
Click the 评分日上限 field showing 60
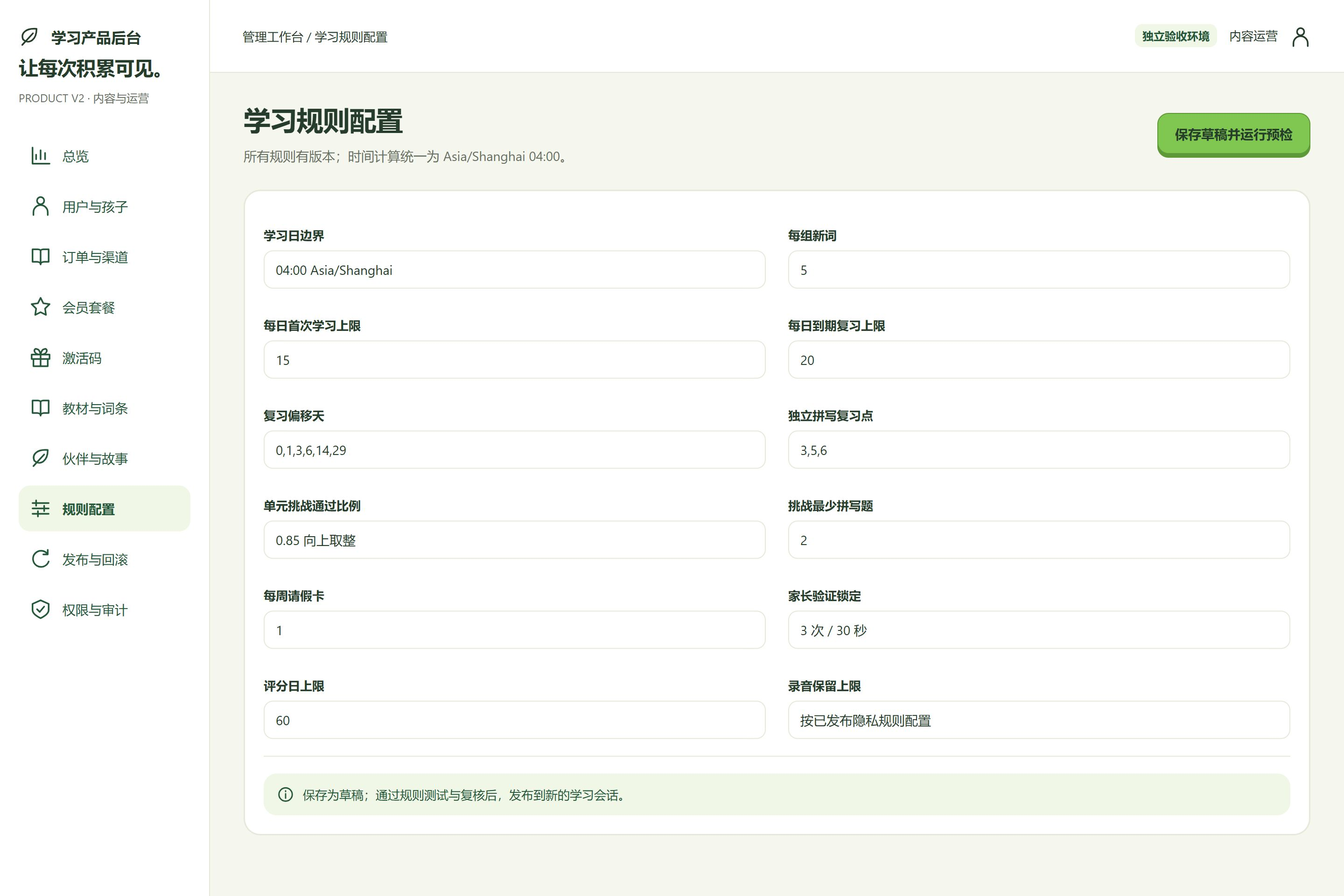(x=514, y=720)
